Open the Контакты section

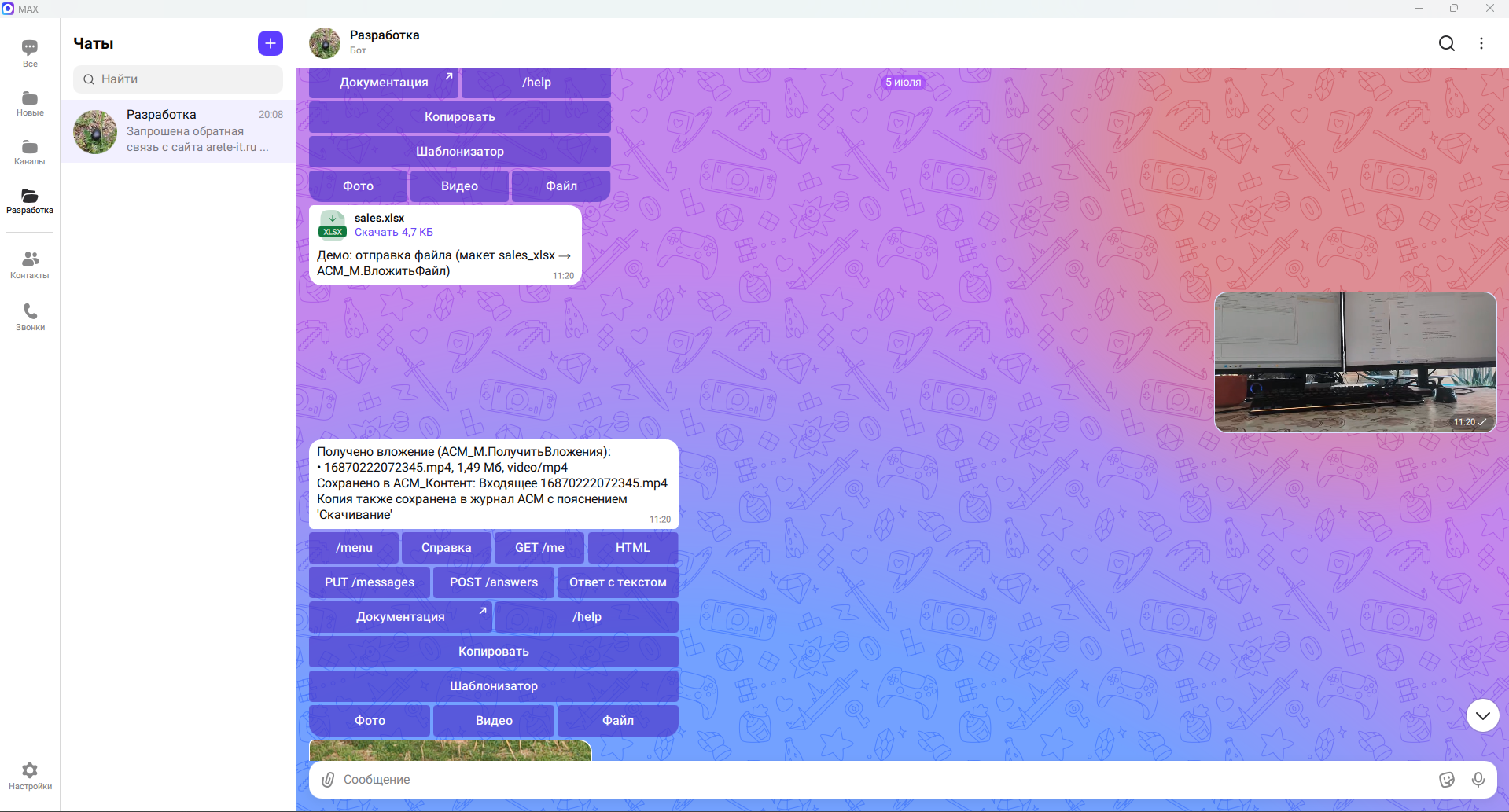pyautogui.click(x=30, y=265)
